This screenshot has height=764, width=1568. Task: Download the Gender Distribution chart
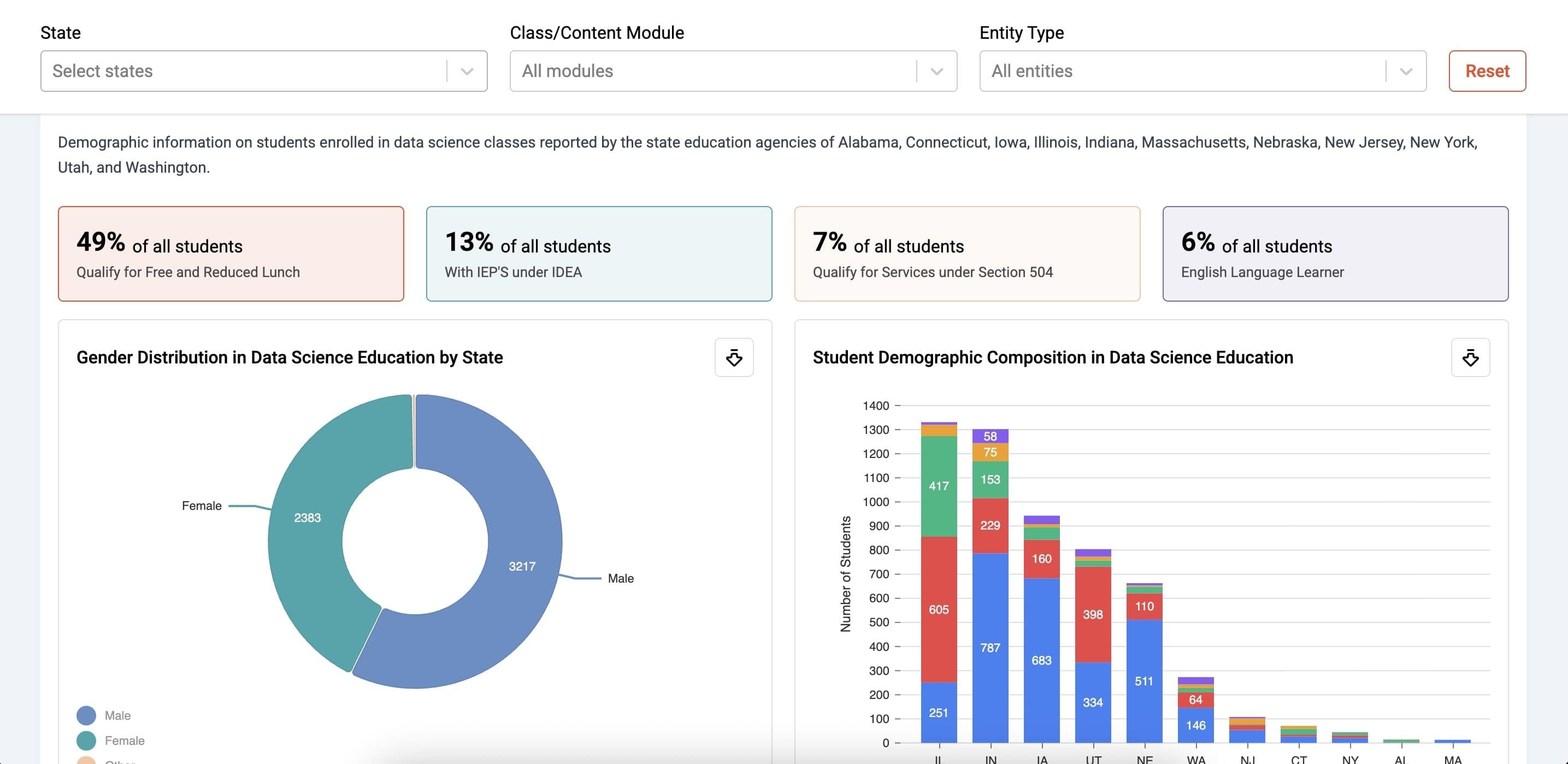pos(734,357)
